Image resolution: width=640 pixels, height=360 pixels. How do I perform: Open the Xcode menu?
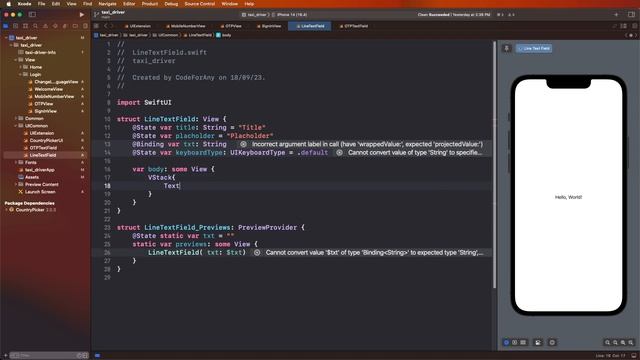coord(24,4)
